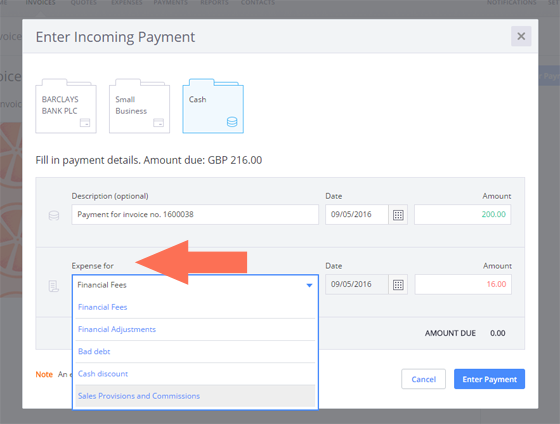Click the card icon in Barclays folder
The image size is (560, 424).
coord(85,123)
